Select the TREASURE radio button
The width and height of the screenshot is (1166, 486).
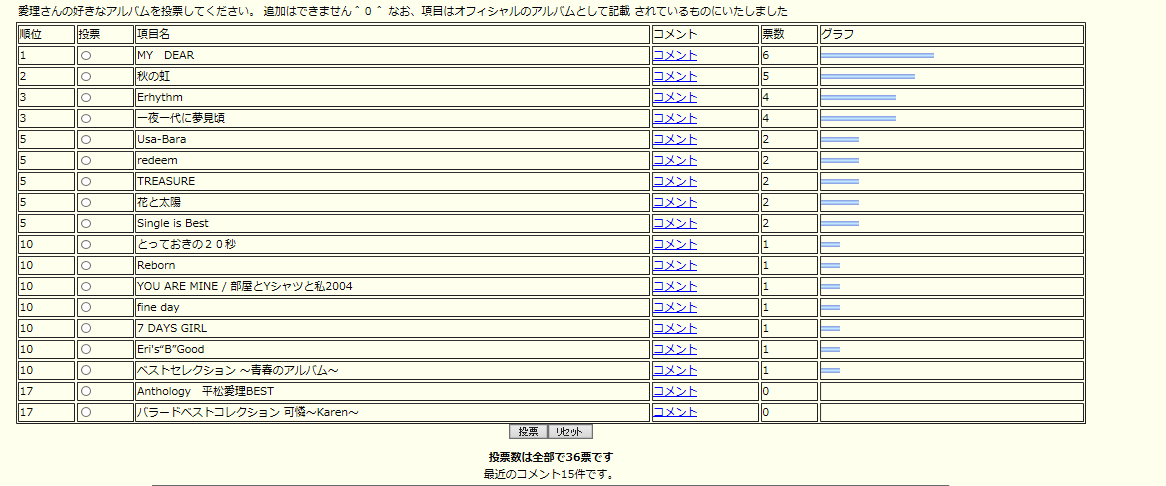tap(86, 182)
